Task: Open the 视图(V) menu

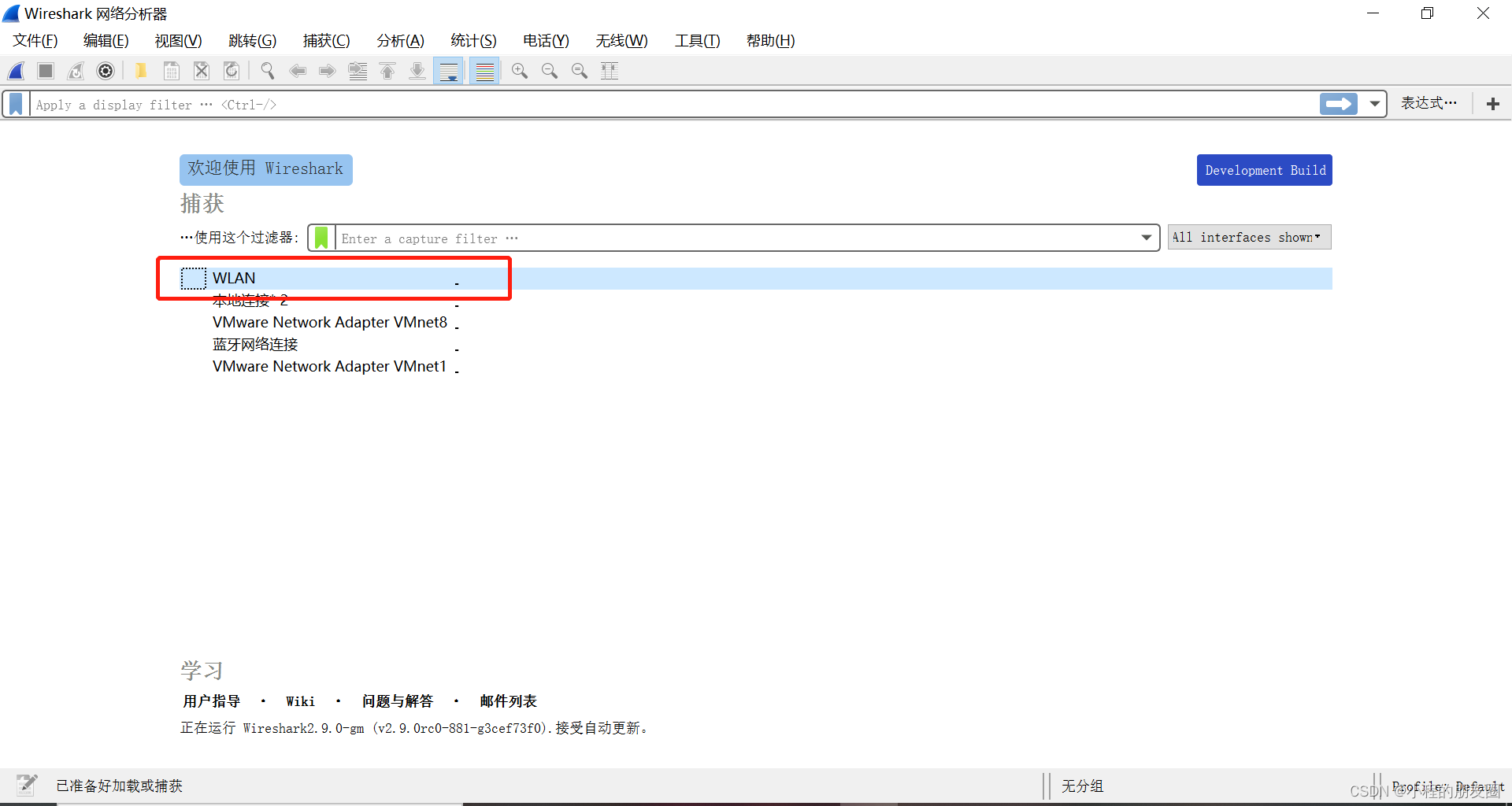Action: click(x=179, y=41)
